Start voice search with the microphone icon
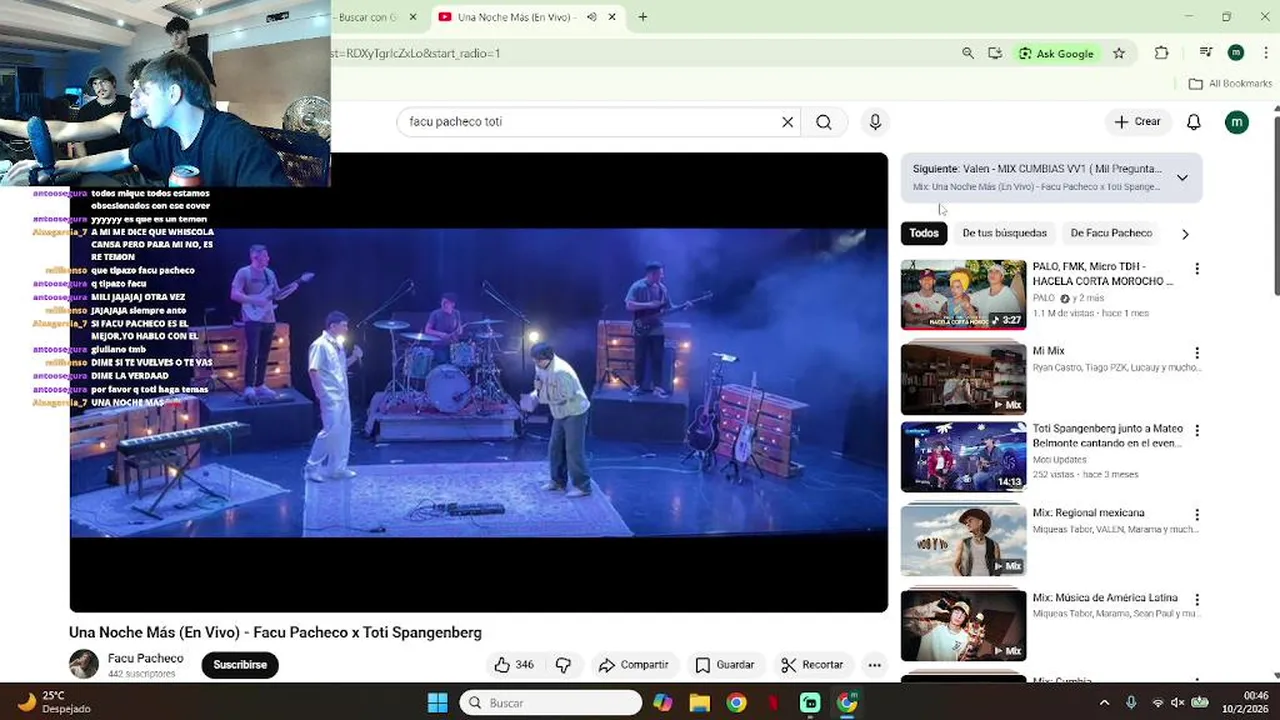The image size is (1280, 720). click(x=875, y=122)
